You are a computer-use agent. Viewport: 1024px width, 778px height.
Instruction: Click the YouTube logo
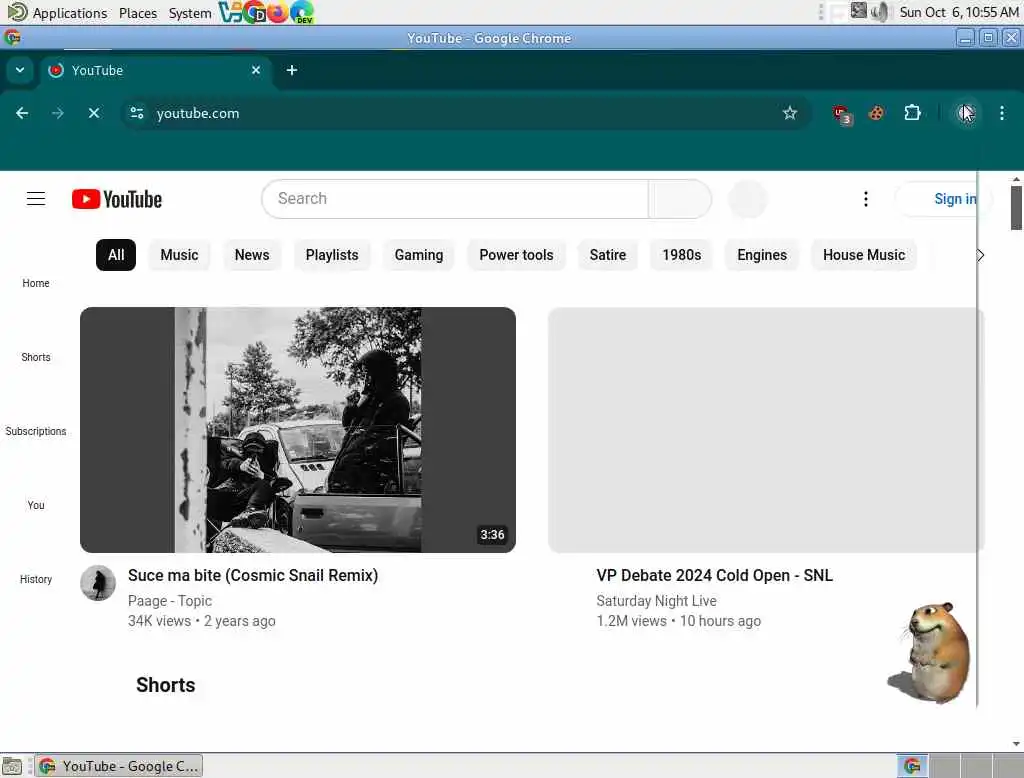[117, 199]
